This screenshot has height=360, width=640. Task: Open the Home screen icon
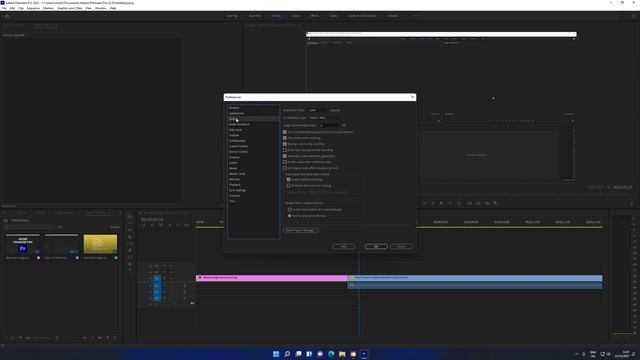7,16
